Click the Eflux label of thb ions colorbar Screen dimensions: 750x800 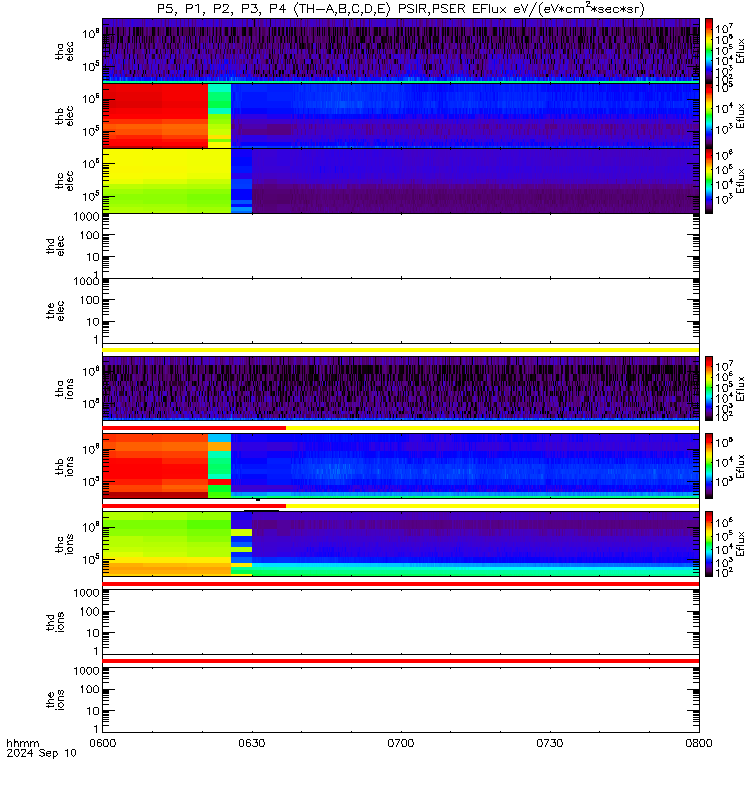pos(740,466)
